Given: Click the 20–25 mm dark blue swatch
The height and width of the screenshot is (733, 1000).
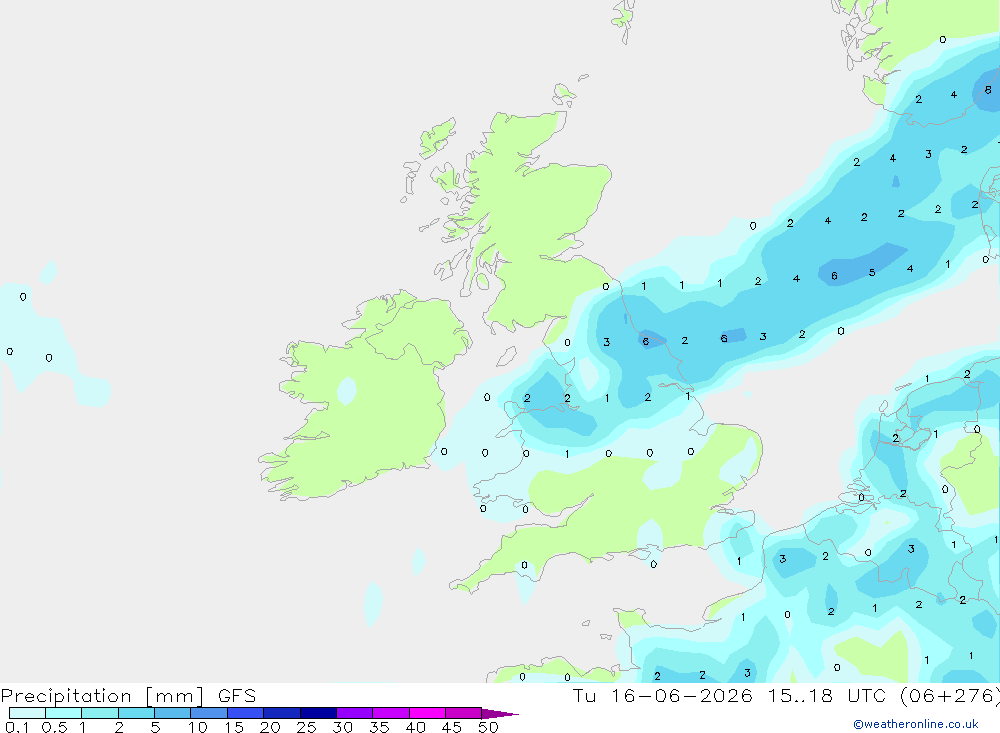Looking at the screenshot, I should [x=282, y=713].
